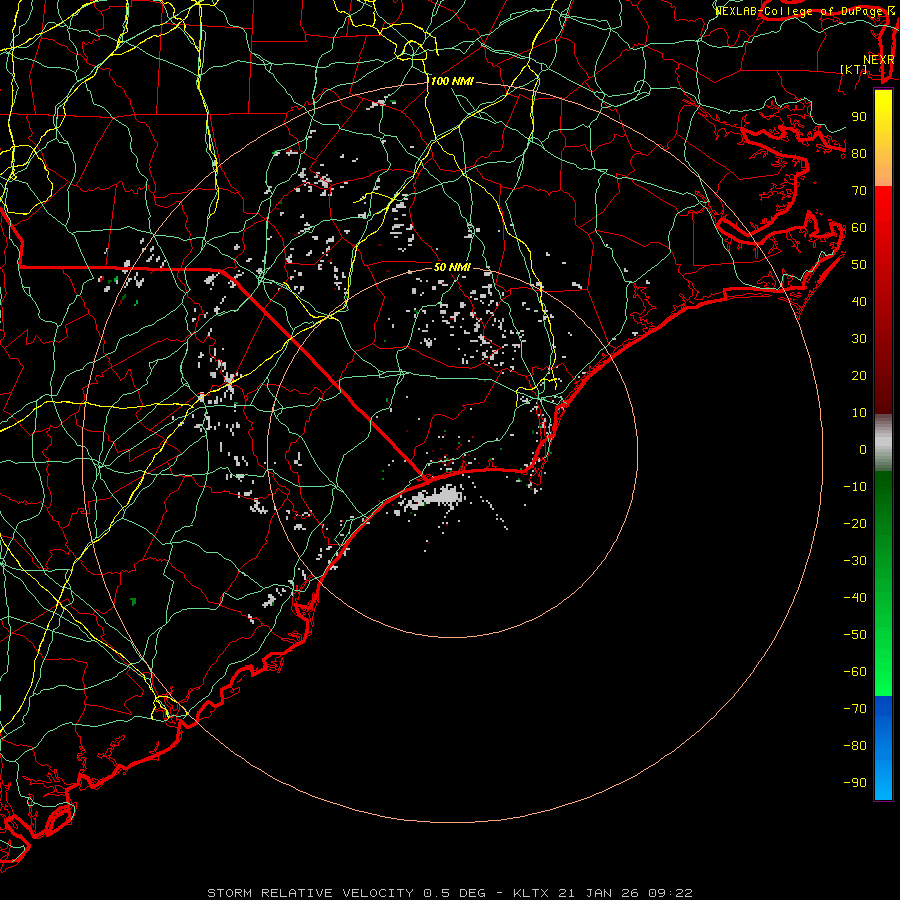Click the 80 value on velocity scale
Viewport: 900px width, 900px height.
(x=859, y=154)
